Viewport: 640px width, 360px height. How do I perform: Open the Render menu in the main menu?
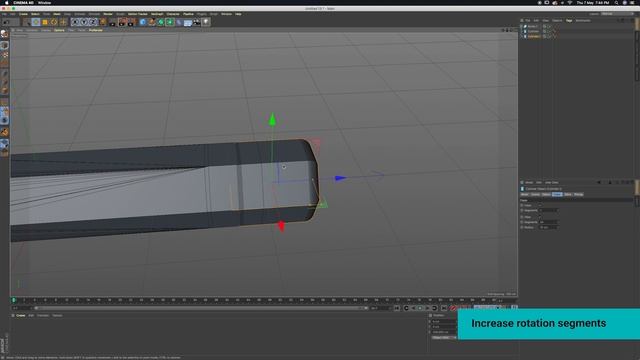click(x=108, y=14)
